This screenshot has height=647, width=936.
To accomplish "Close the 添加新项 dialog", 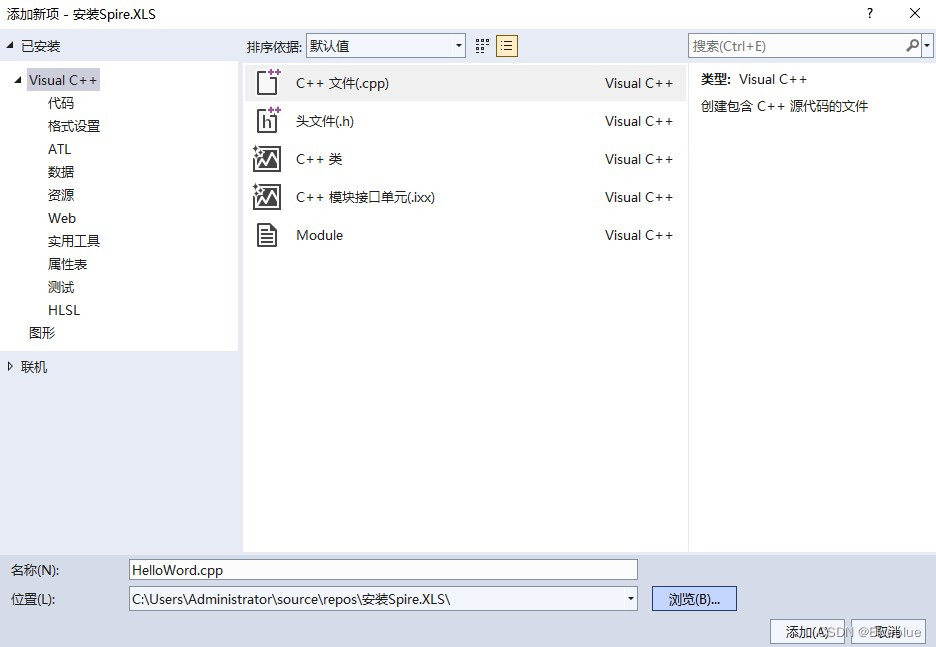I will 915,13.
